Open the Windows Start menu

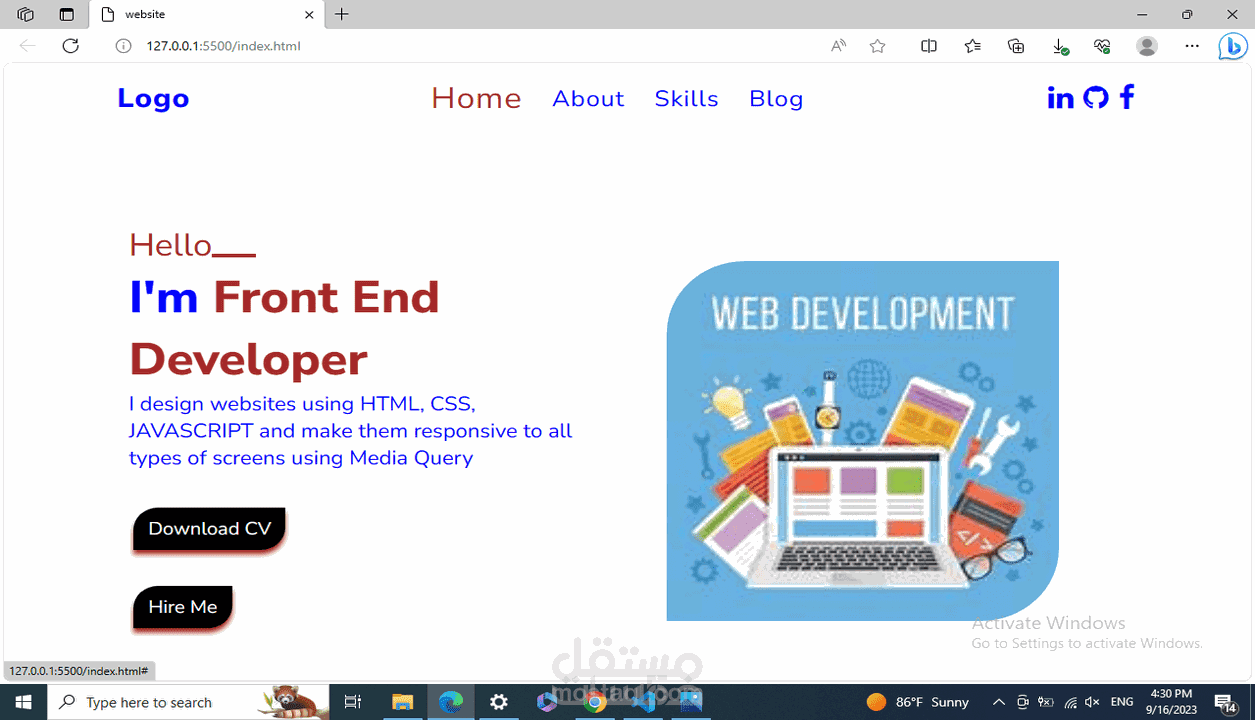[x=23, y=702]
